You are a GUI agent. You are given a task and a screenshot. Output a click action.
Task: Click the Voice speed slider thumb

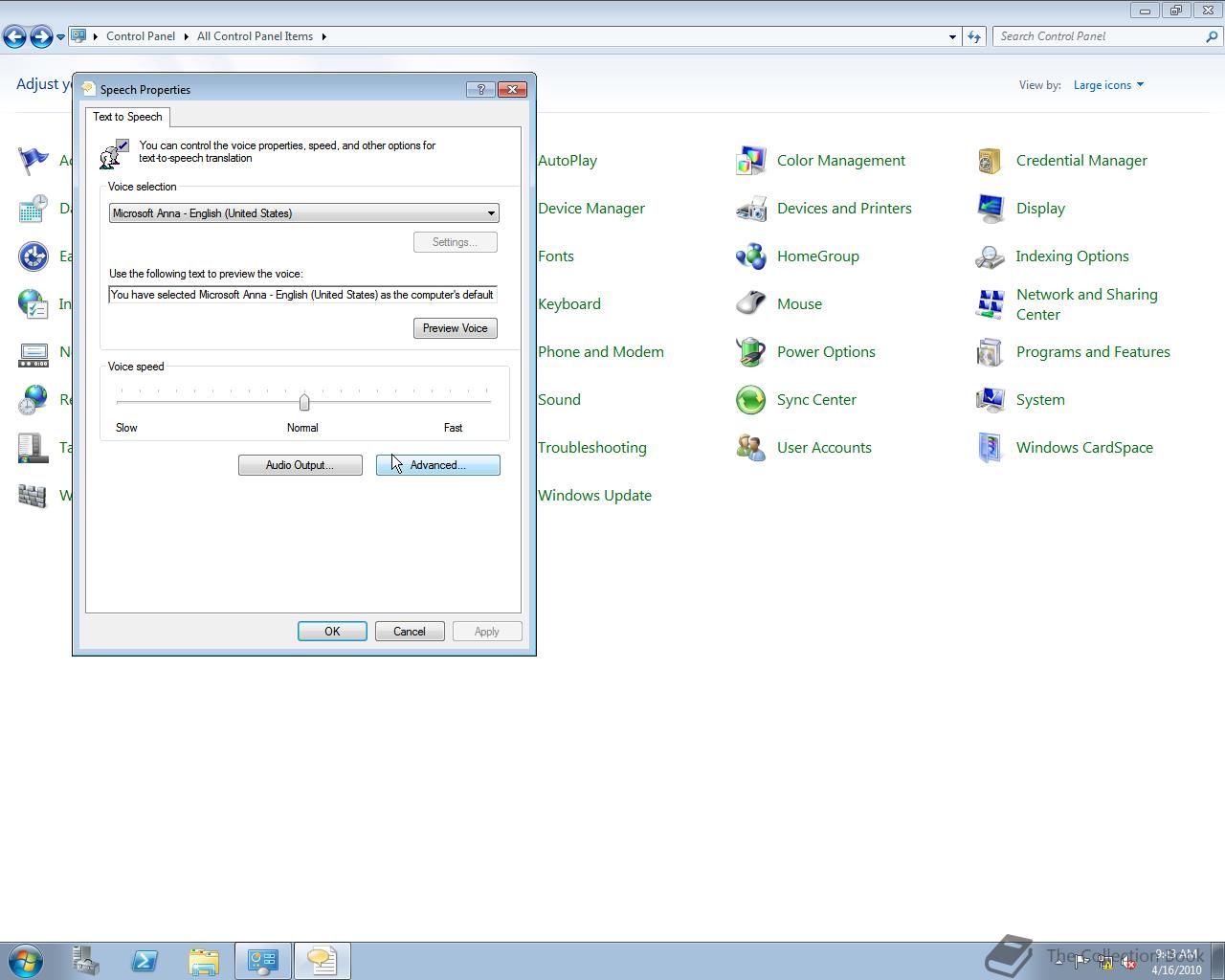(304, 402)
